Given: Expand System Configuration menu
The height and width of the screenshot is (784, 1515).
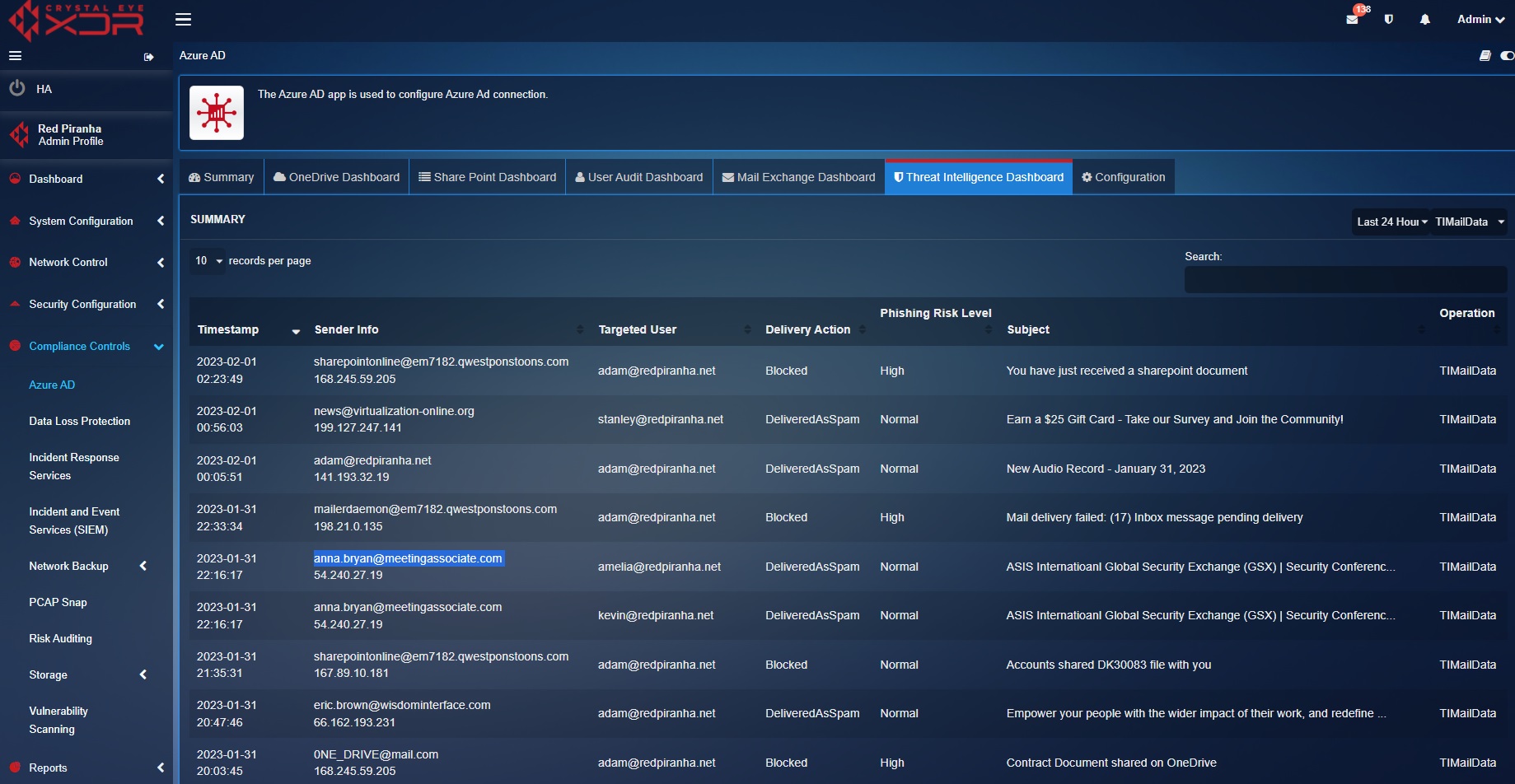Looking at the screenshot, I should [x=87, y=221].
